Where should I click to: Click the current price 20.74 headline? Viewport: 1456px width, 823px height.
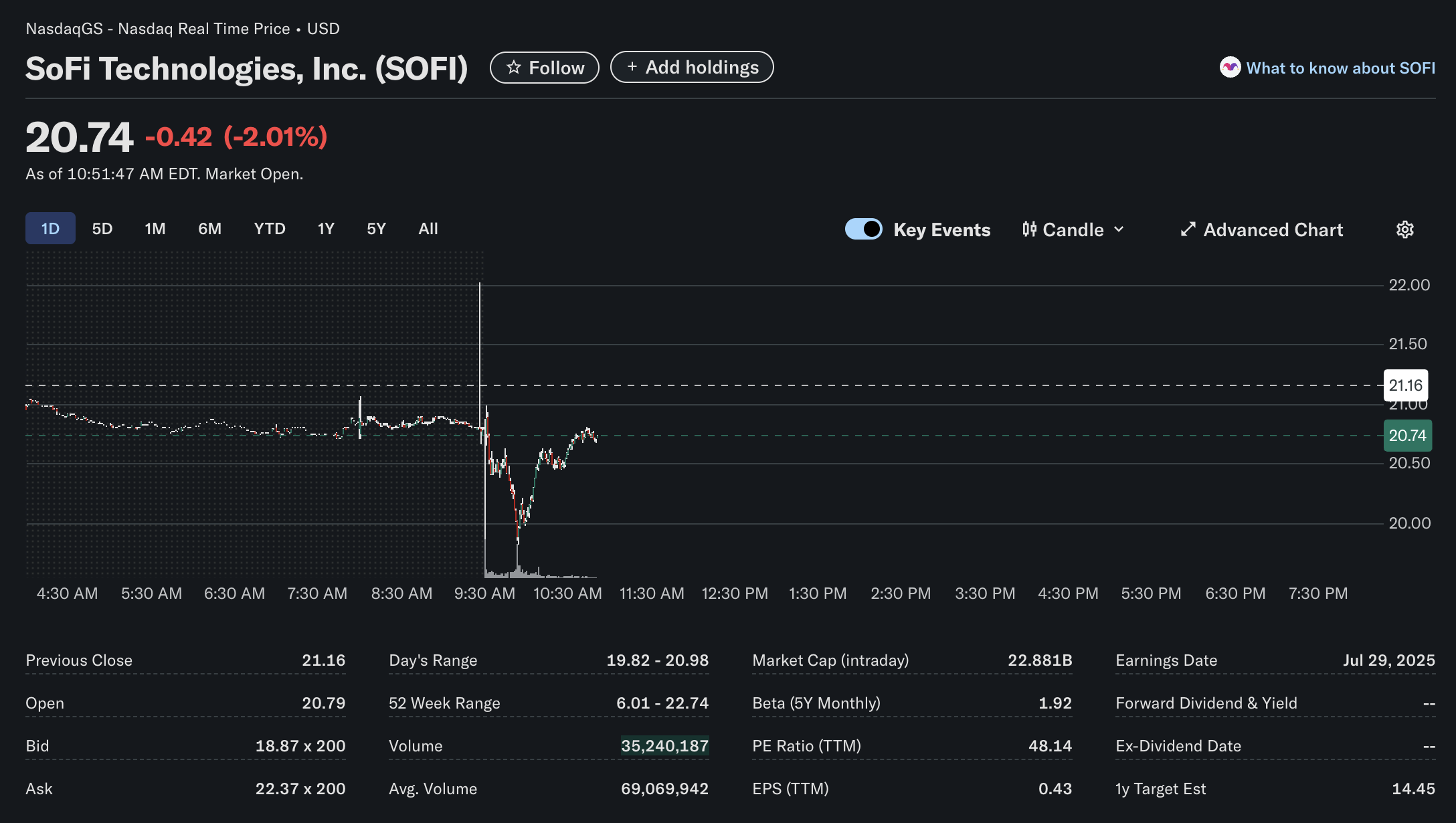coord(80,137)
